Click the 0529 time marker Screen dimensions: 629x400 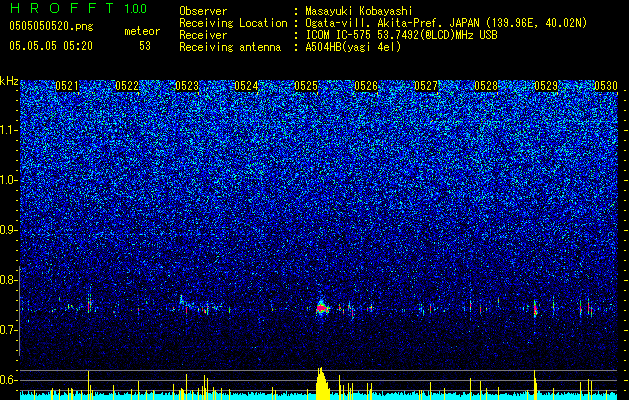[546, 86]
